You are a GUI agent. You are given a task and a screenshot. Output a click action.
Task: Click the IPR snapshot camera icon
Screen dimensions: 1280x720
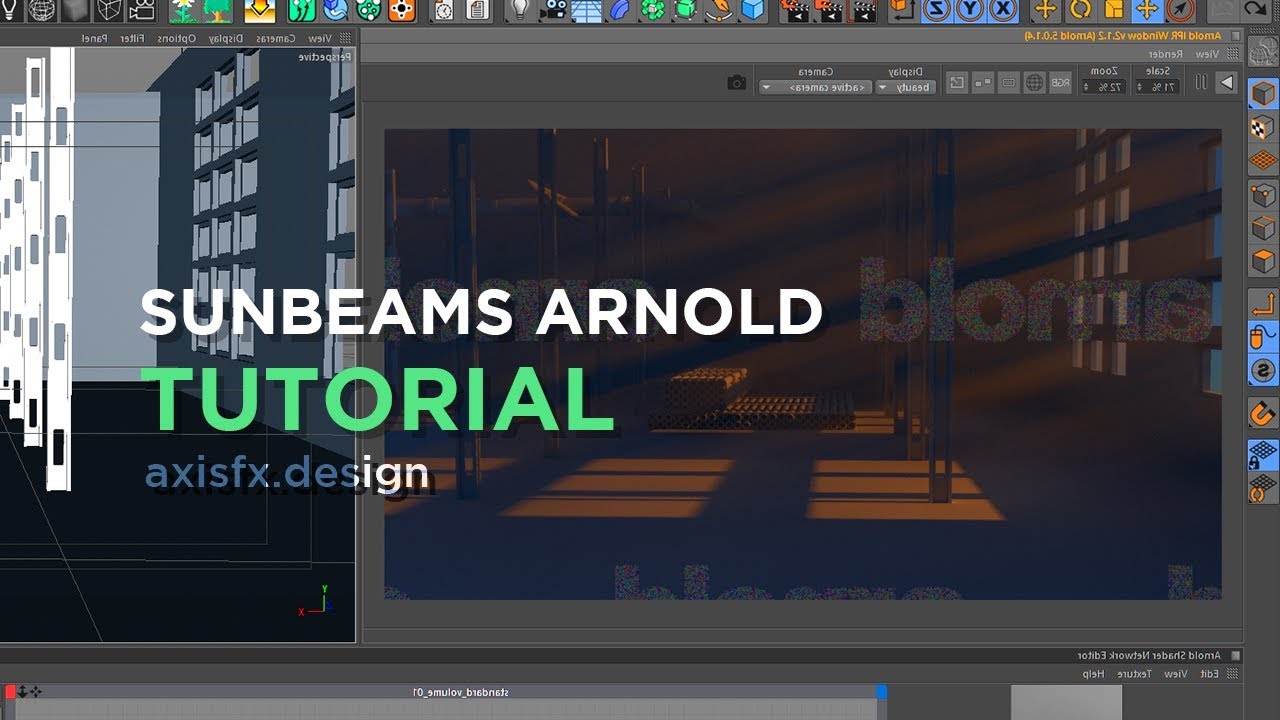(x=737, y=83)
